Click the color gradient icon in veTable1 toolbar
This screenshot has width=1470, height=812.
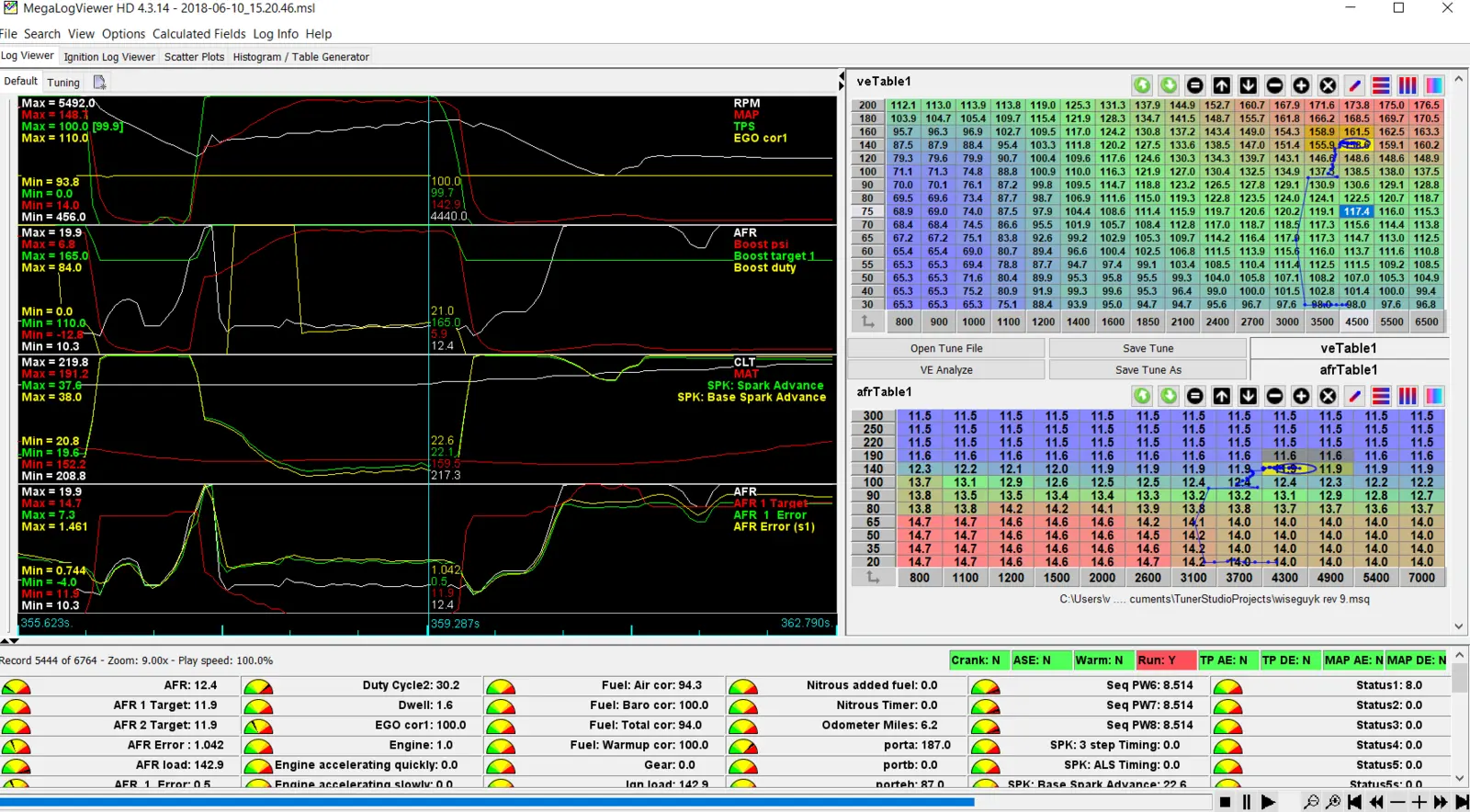coord(1434,85)
